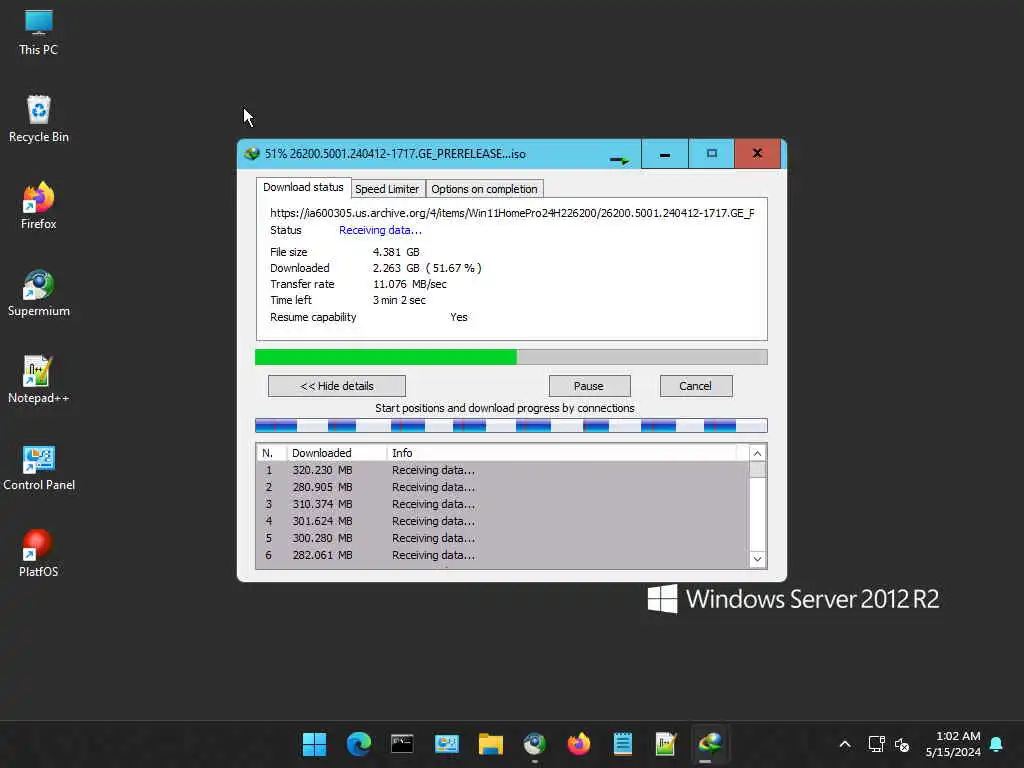Open Microsoft Edge from taskbar
This screenshot has width=1024, height=768.
click(359, 744)
